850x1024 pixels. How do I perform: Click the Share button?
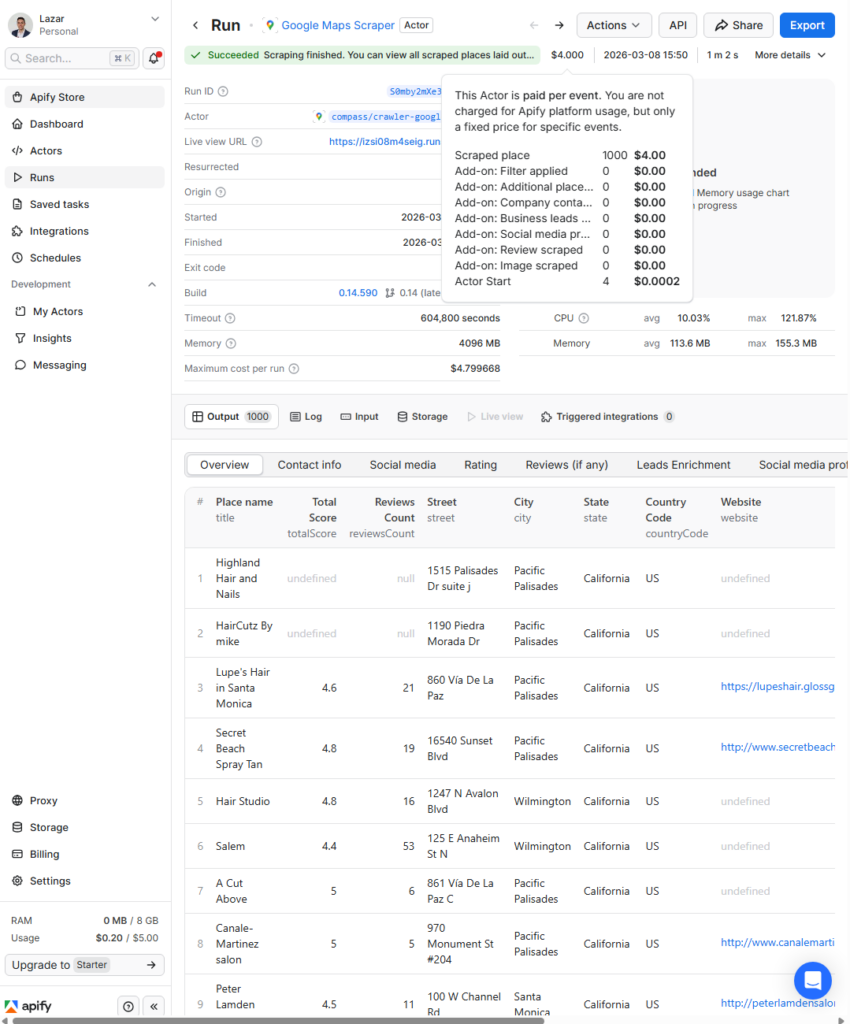(x=738, y=25)
